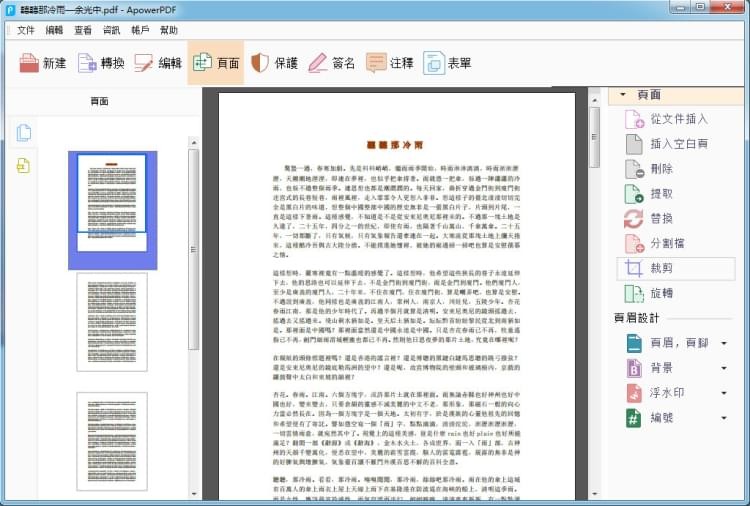
Task: Click document view scroll down arrow
Action: point(595,494)
